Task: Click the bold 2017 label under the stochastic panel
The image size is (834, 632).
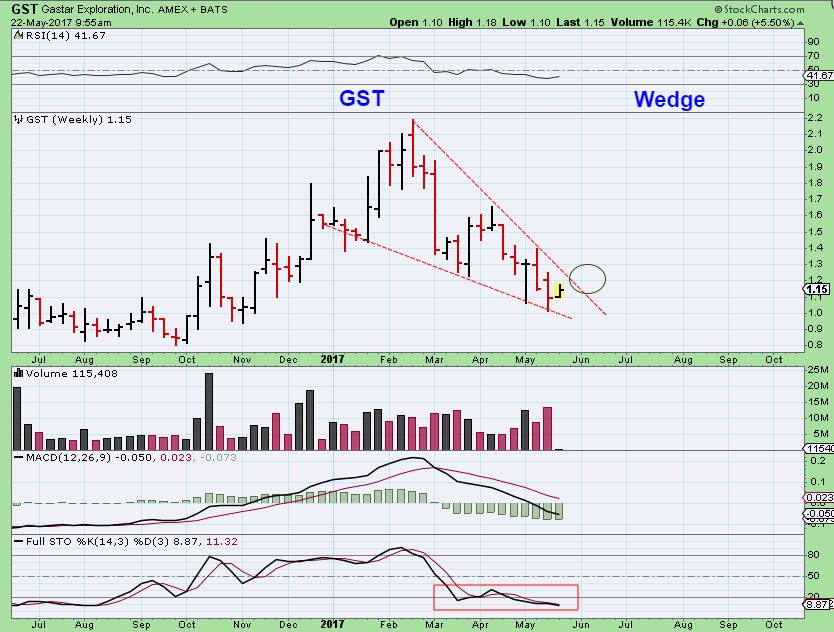Action: point(332,624)
